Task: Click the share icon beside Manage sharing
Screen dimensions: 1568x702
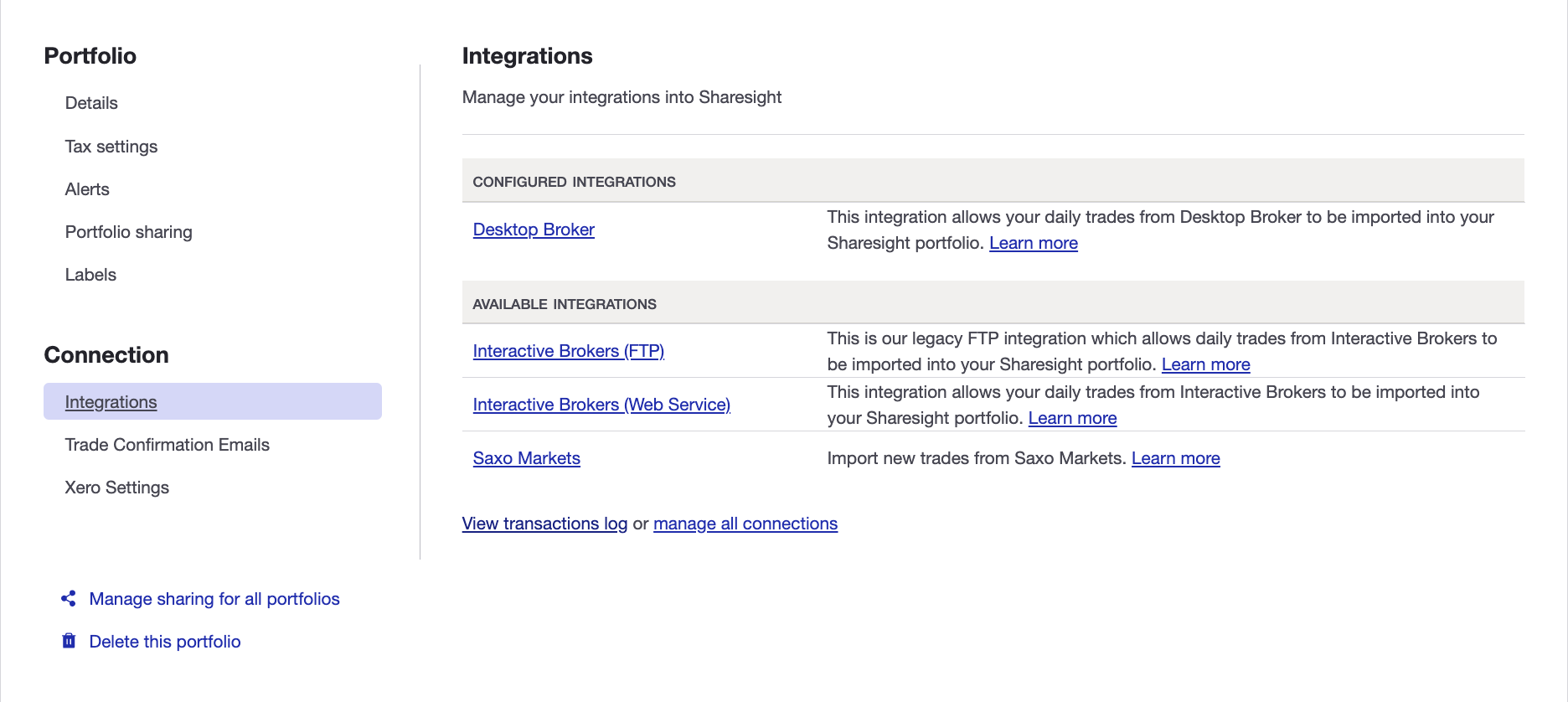Action: 69,598
